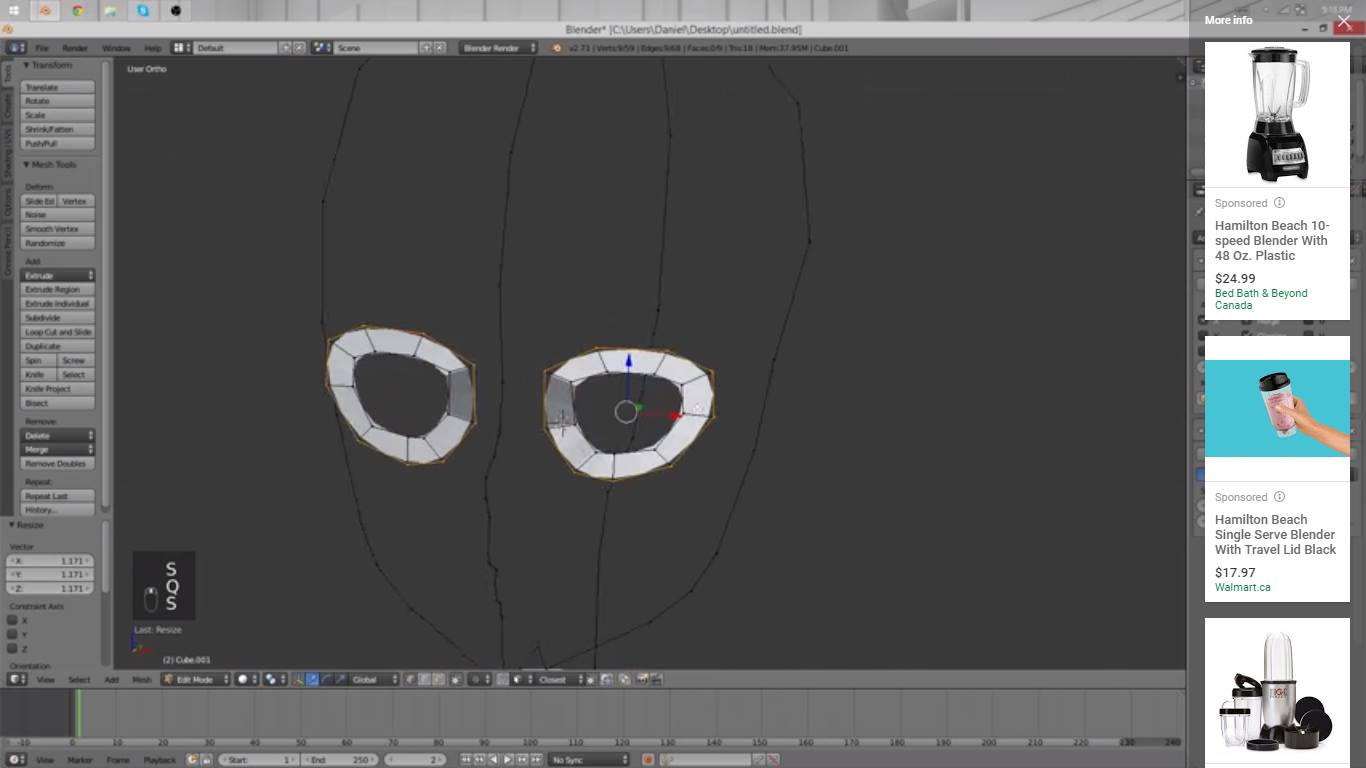
Task: Click the current frame number field
Action: point(416,760)
